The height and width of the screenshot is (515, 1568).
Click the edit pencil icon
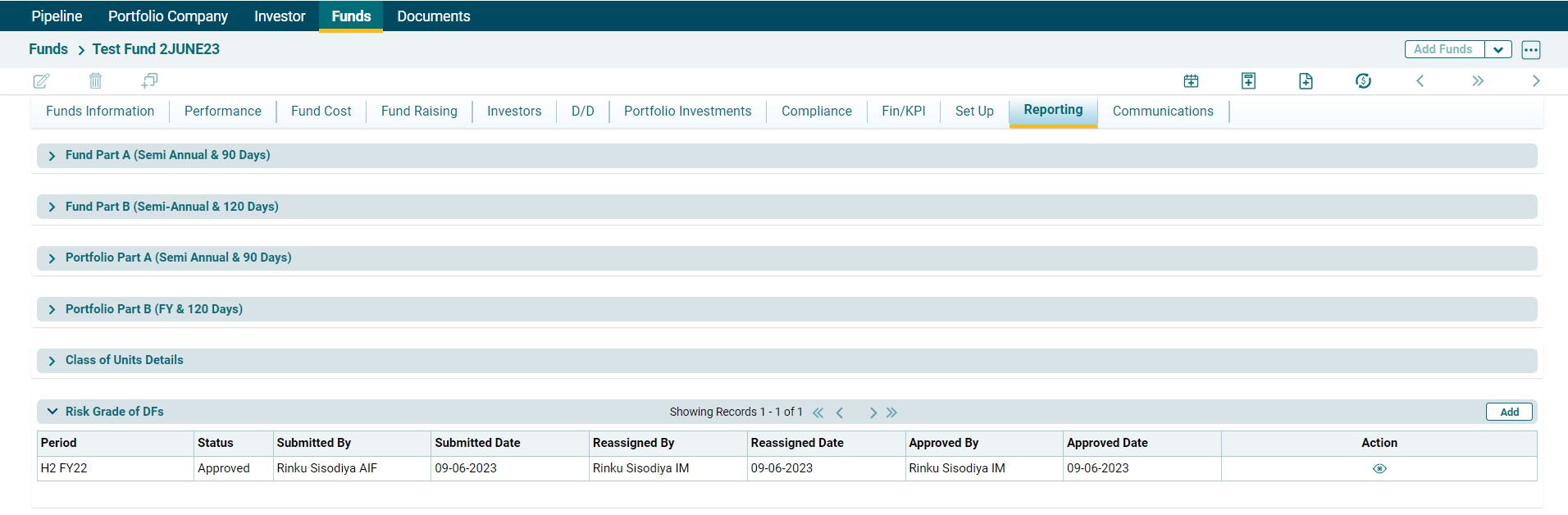[x=41, y=80]
